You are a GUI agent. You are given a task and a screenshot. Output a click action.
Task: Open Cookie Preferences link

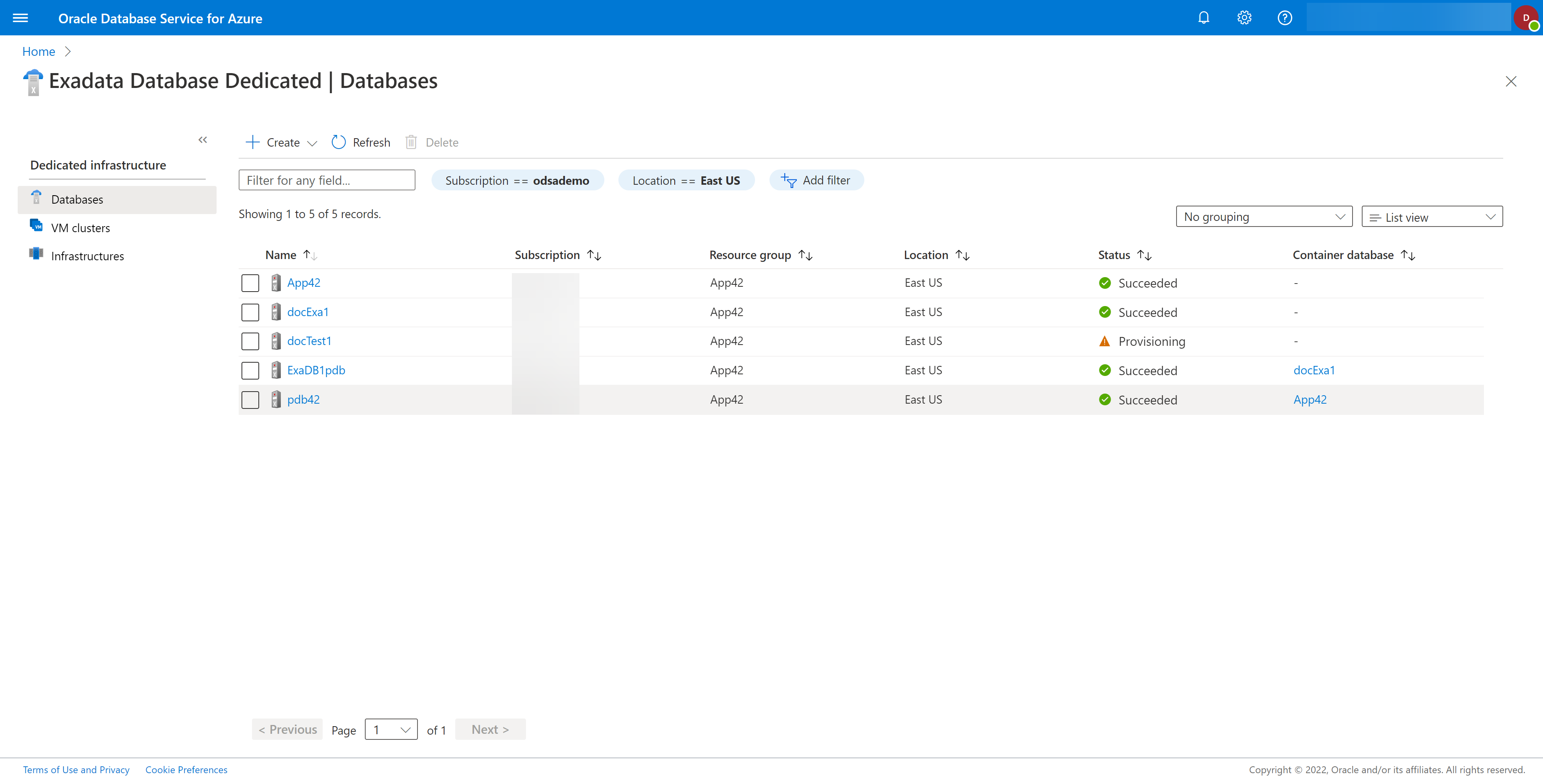tap(186, 770)
